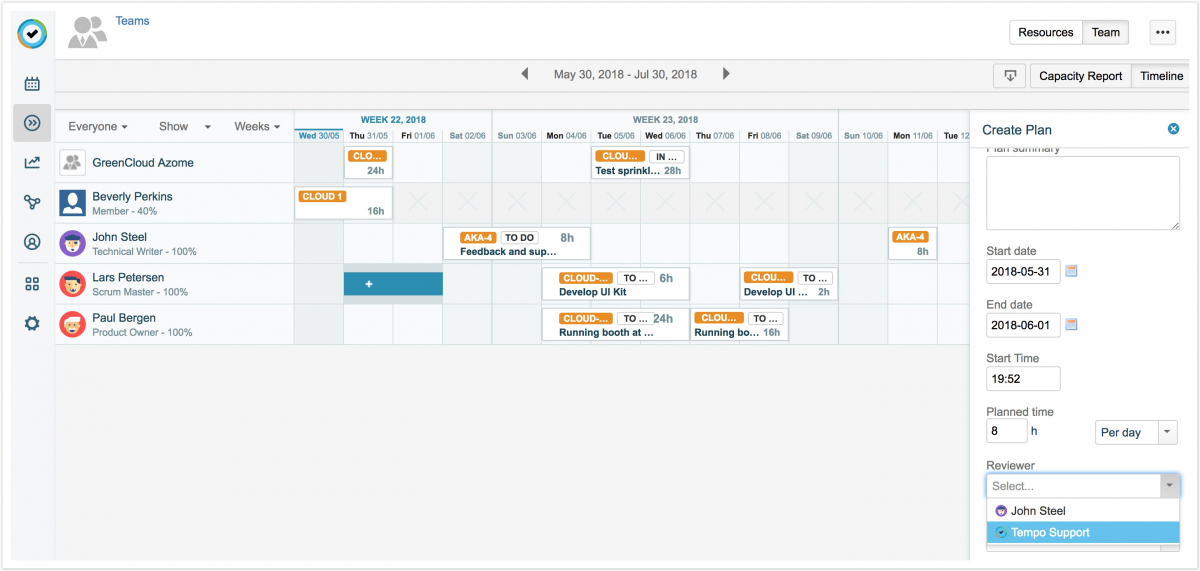The height and width of the screenshot is (571, 1200).
Task: Switch to Resources view
Action: (1045, 33)
